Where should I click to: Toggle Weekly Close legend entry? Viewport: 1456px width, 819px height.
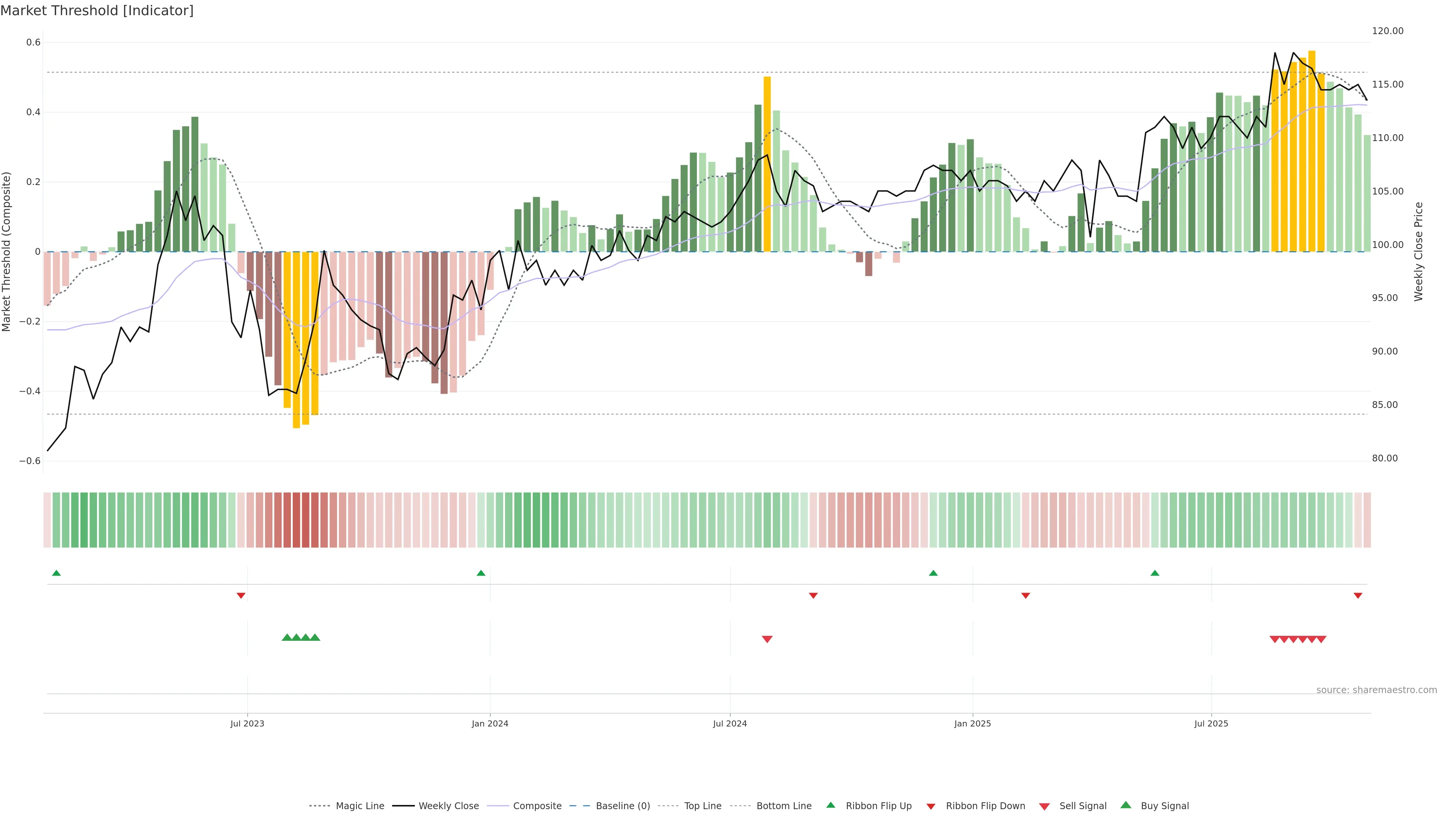pos(448,806)
